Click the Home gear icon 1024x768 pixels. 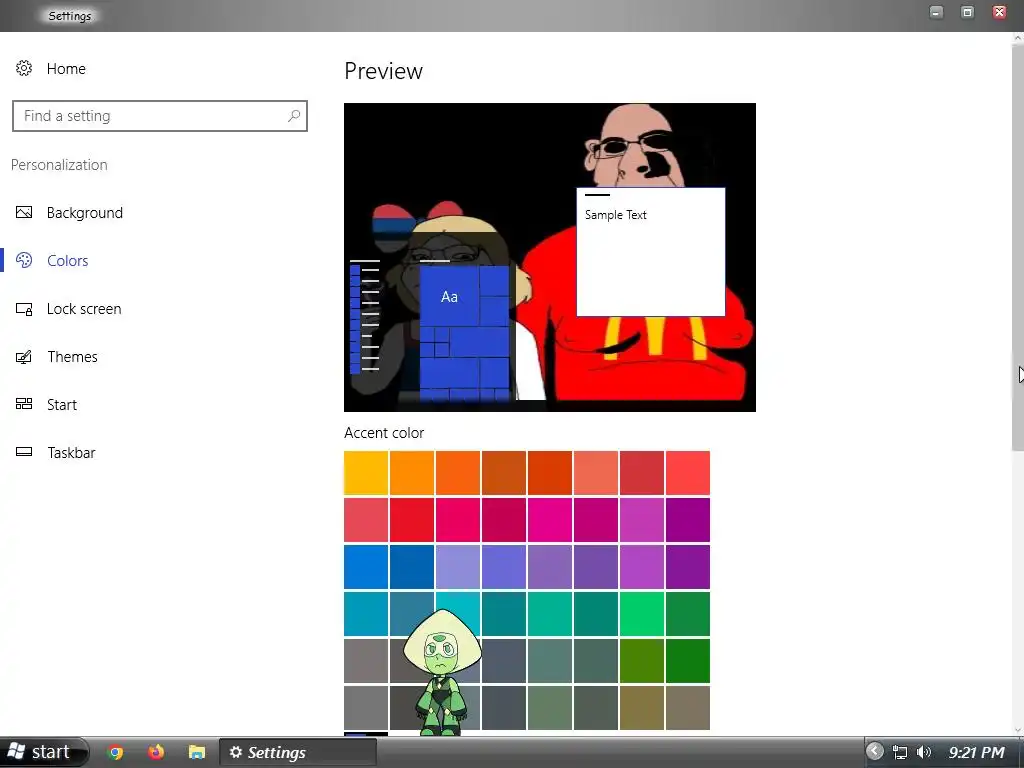pyautogui.click(x=24, y=68)
